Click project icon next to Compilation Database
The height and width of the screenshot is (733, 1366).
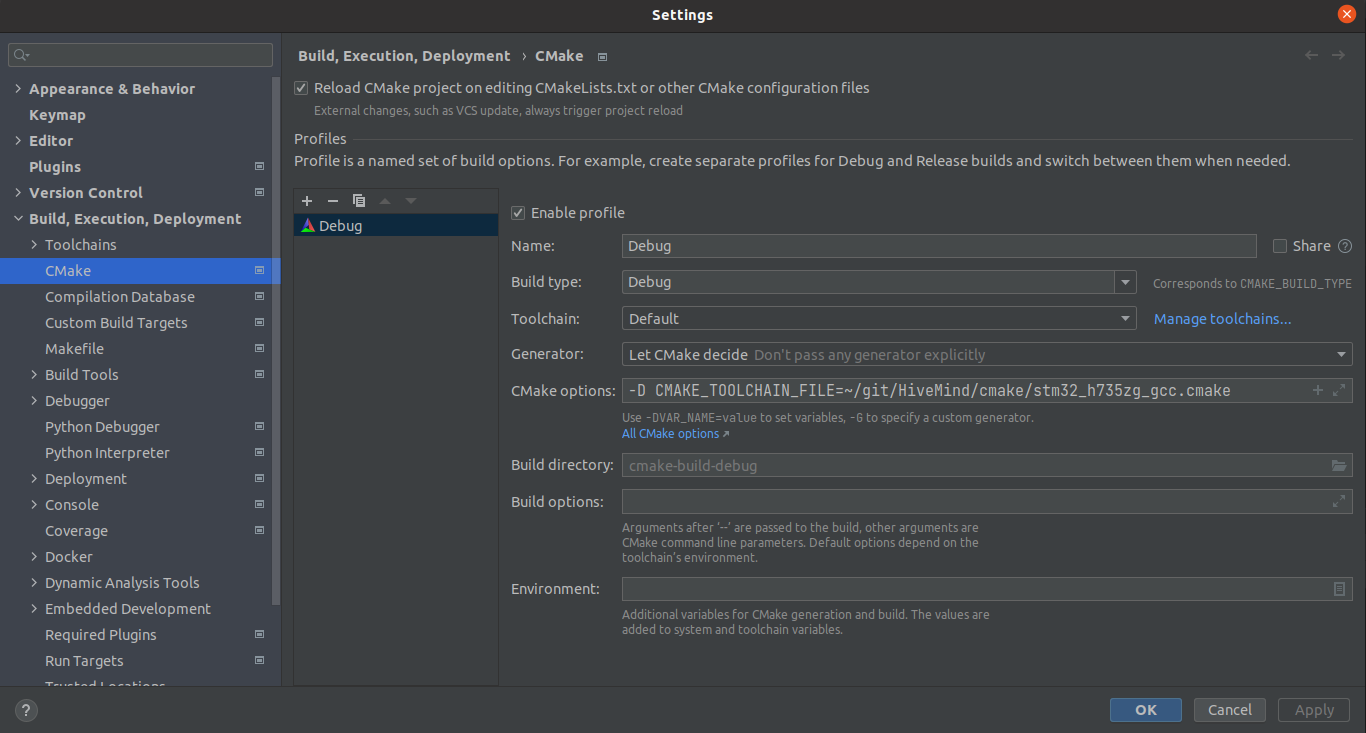point(260,296)
